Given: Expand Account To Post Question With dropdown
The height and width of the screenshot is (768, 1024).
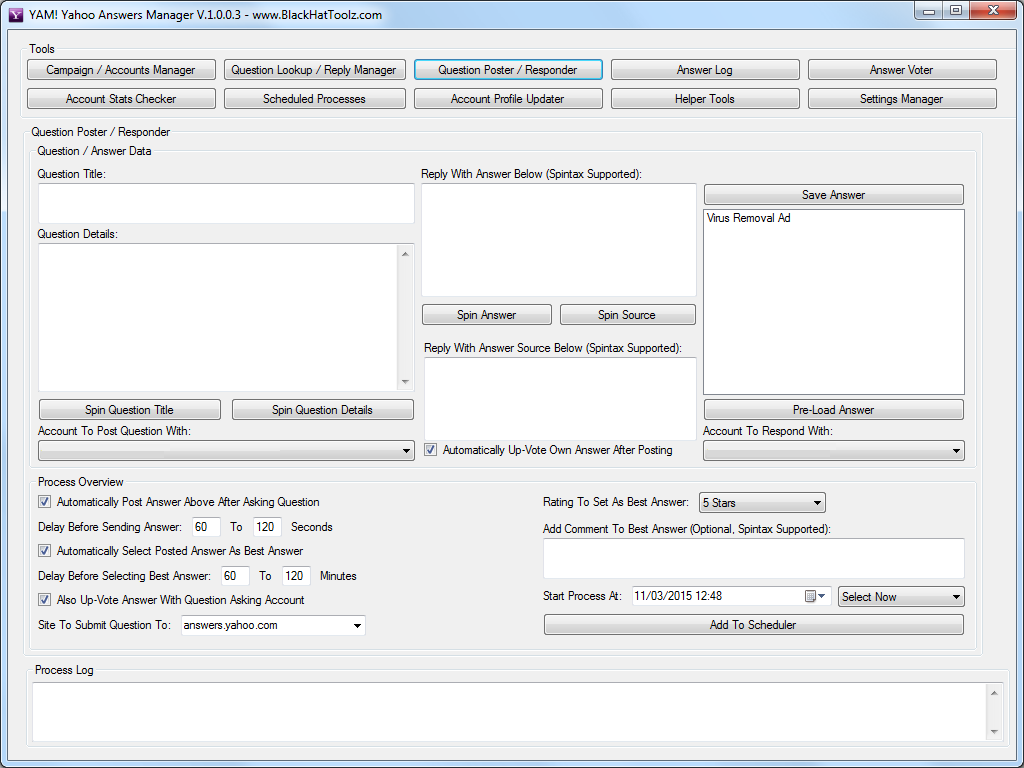Looking at the screenshot, I should click(x=226, y=451).
